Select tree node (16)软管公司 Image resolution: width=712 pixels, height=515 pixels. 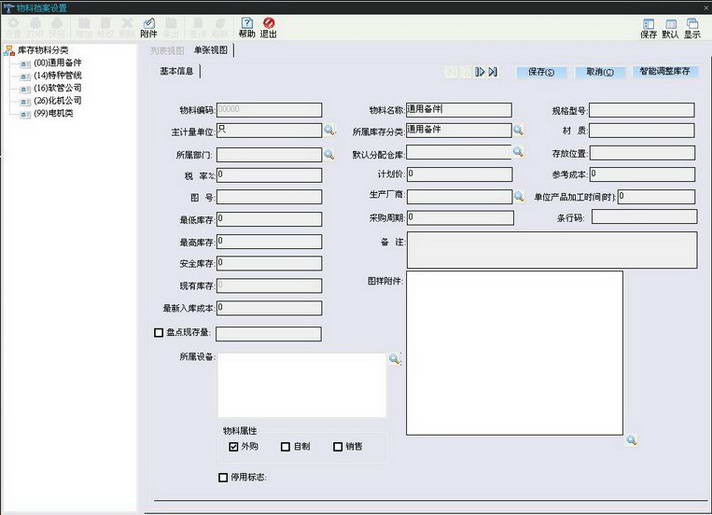(x=58, y=88)
